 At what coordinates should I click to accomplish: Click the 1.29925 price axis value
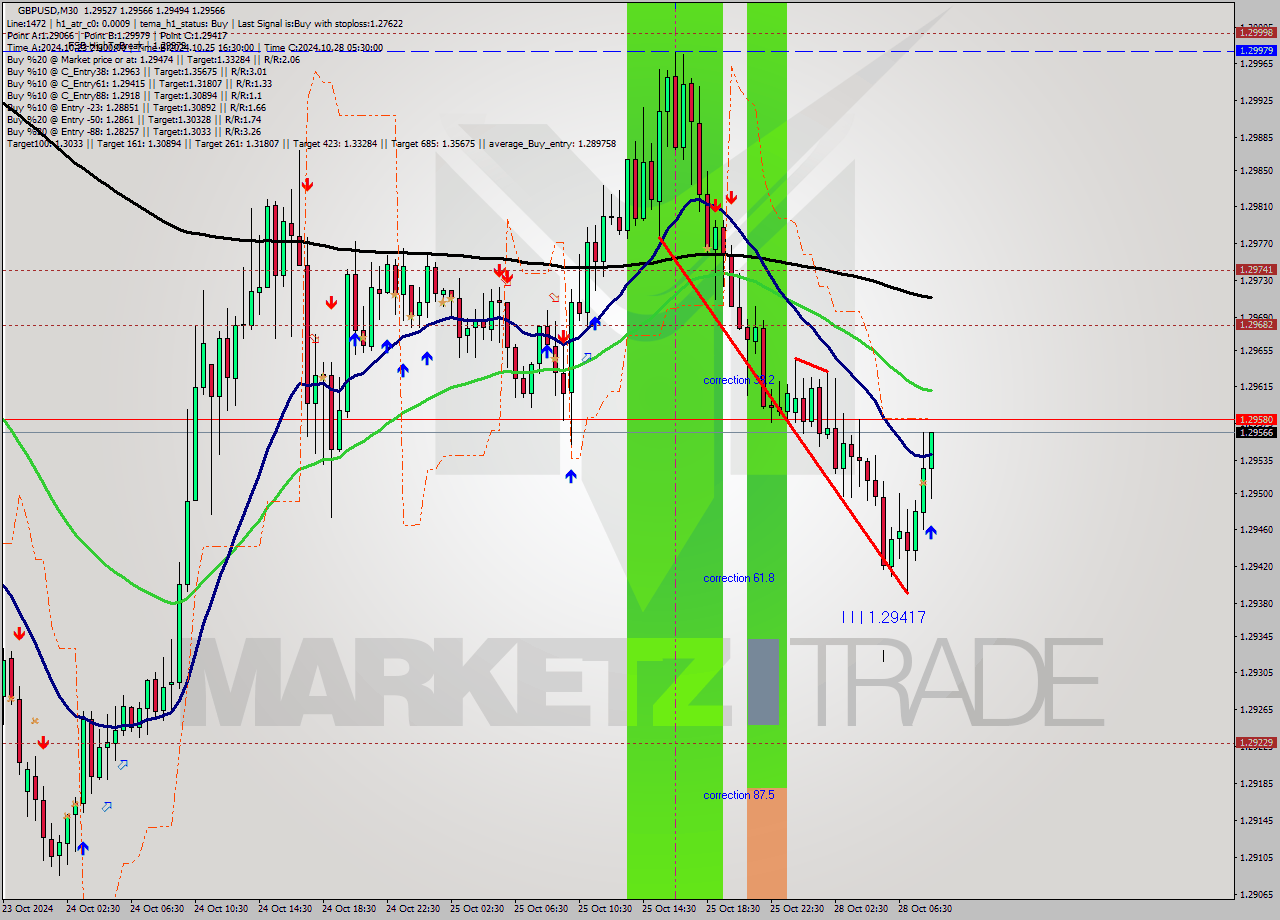[1257, 101]
